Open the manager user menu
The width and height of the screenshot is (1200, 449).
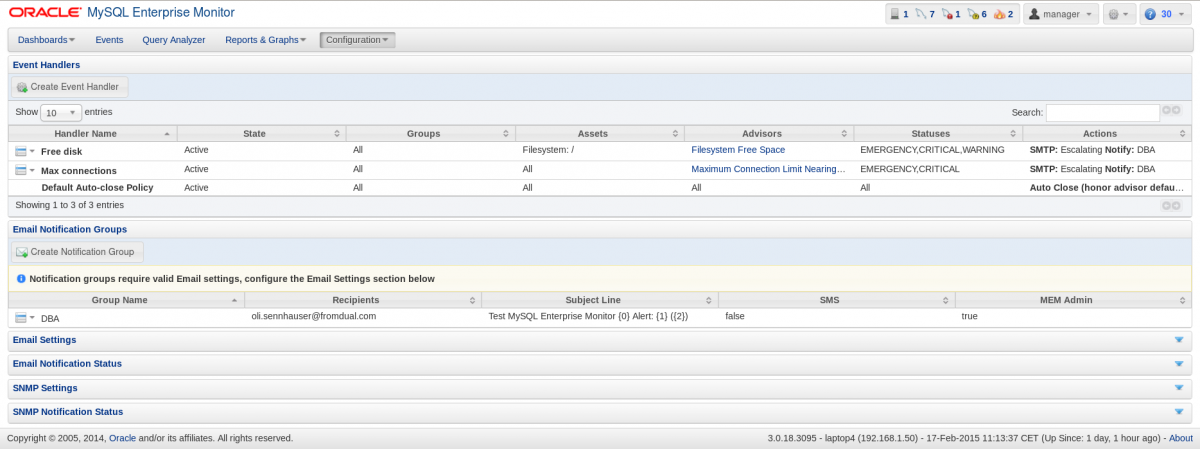1060,14
